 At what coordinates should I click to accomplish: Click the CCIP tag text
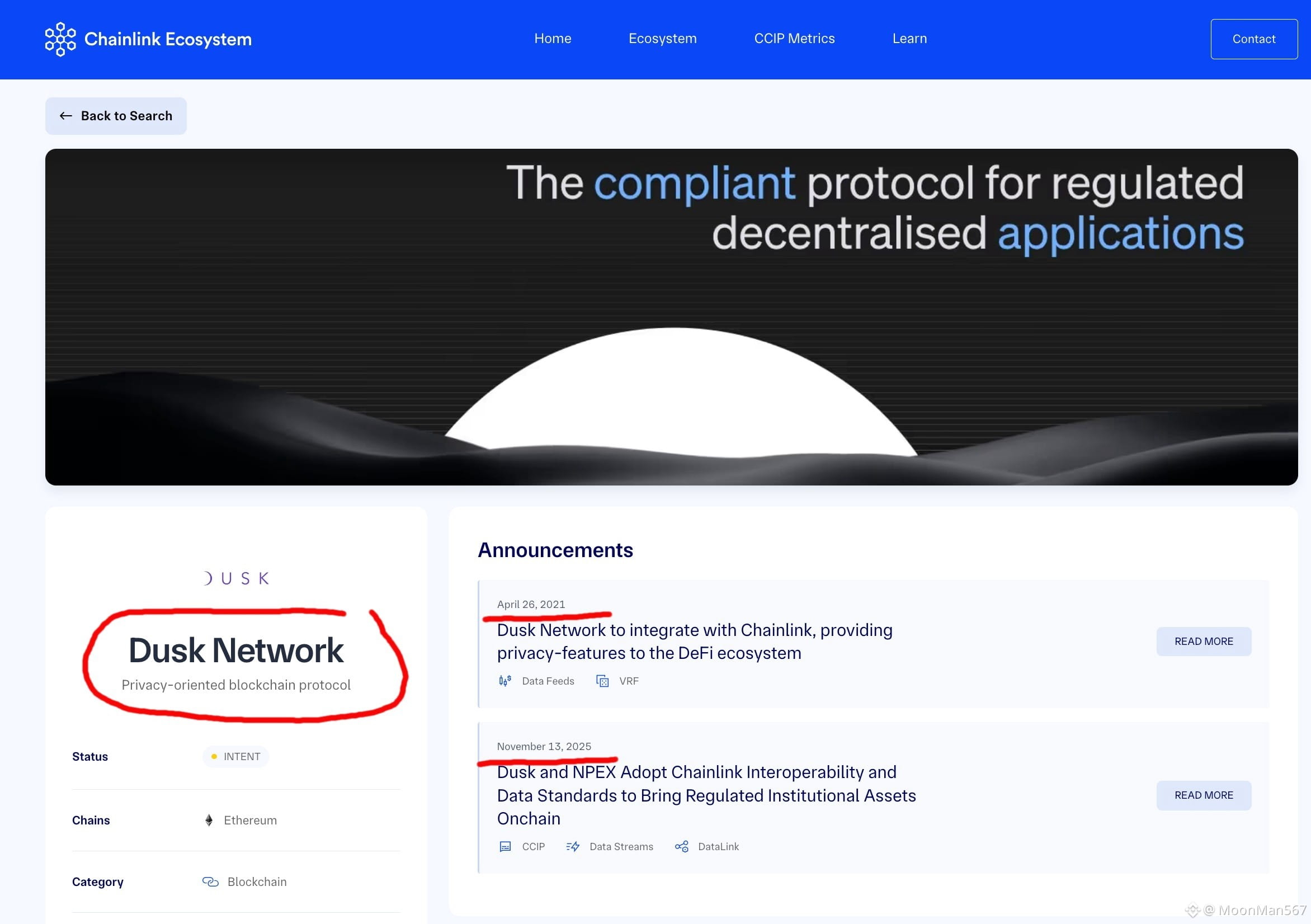pos(534,846)
